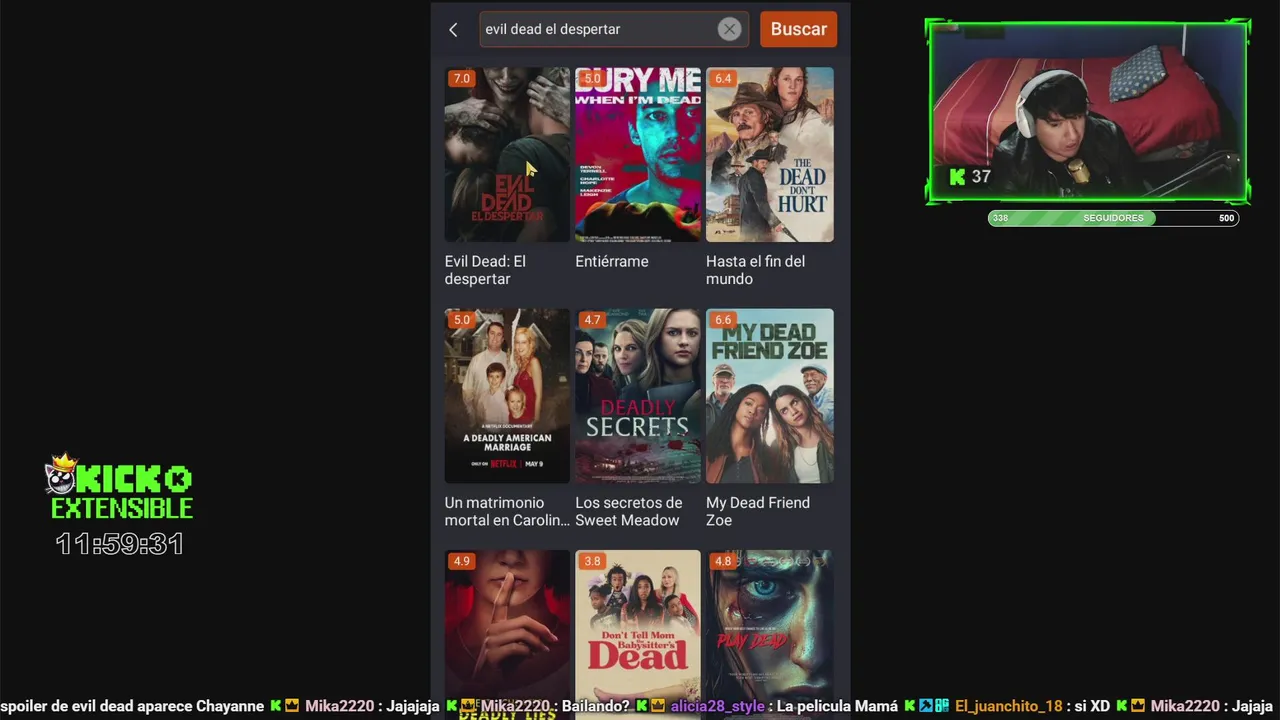Click the 4.7 rating badge on Deadly Secrets

[592, 320]
